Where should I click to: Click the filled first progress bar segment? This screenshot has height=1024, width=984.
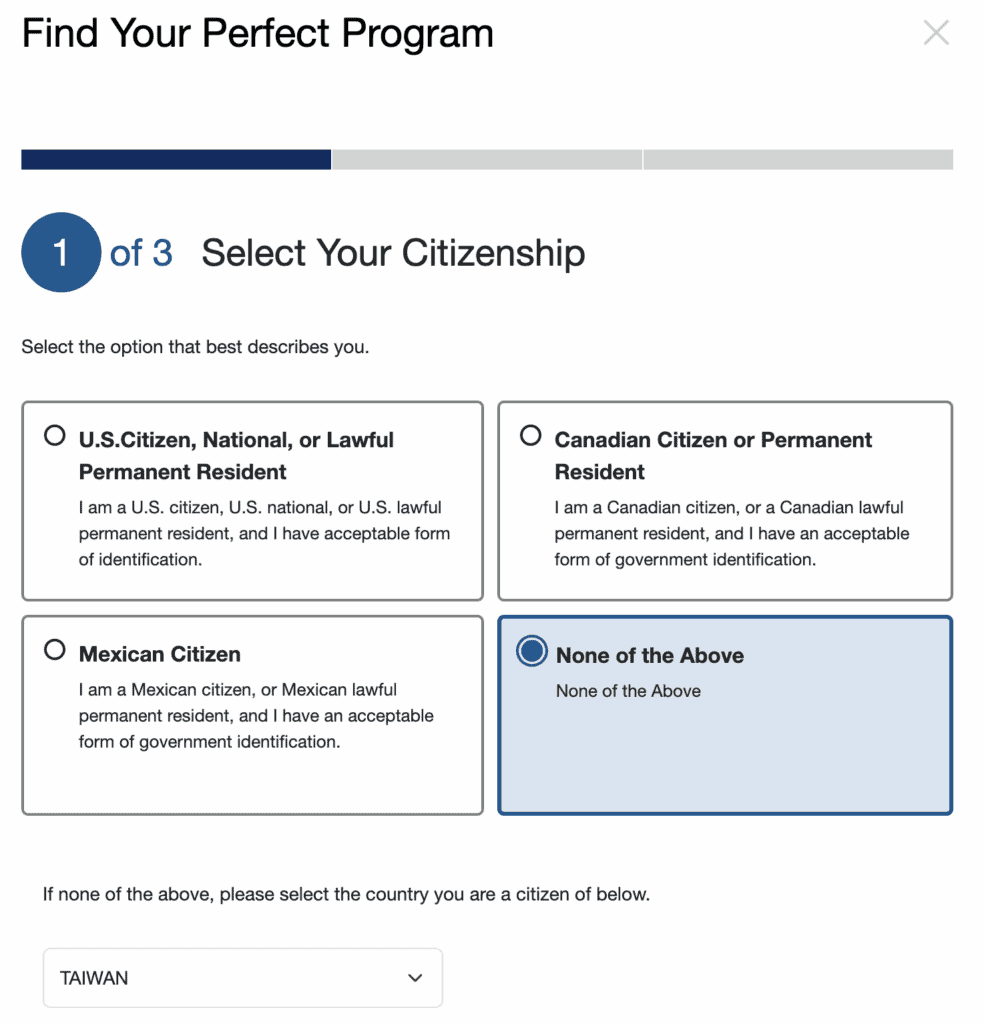175,159
